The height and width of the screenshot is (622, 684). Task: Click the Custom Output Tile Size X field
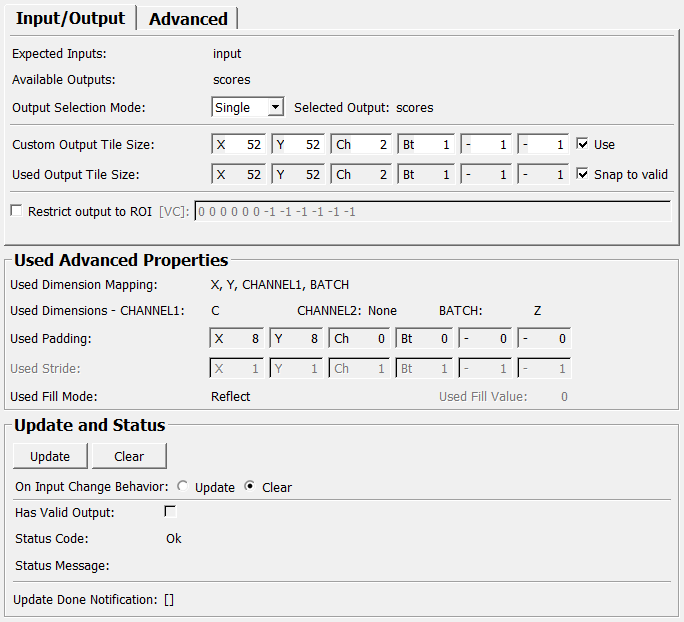tap(240, 145)
